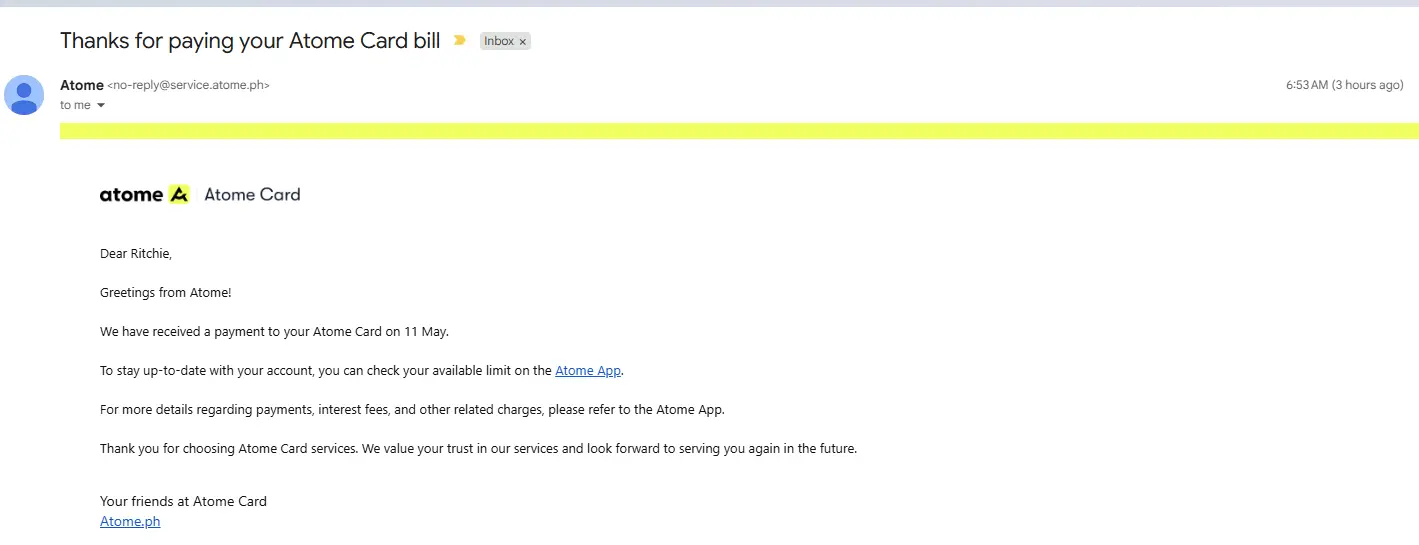Viewport: 1419px width, 545px height.
Task: Click the 'Atome Card' header text beside logo
Action: (x=252, y=194)
